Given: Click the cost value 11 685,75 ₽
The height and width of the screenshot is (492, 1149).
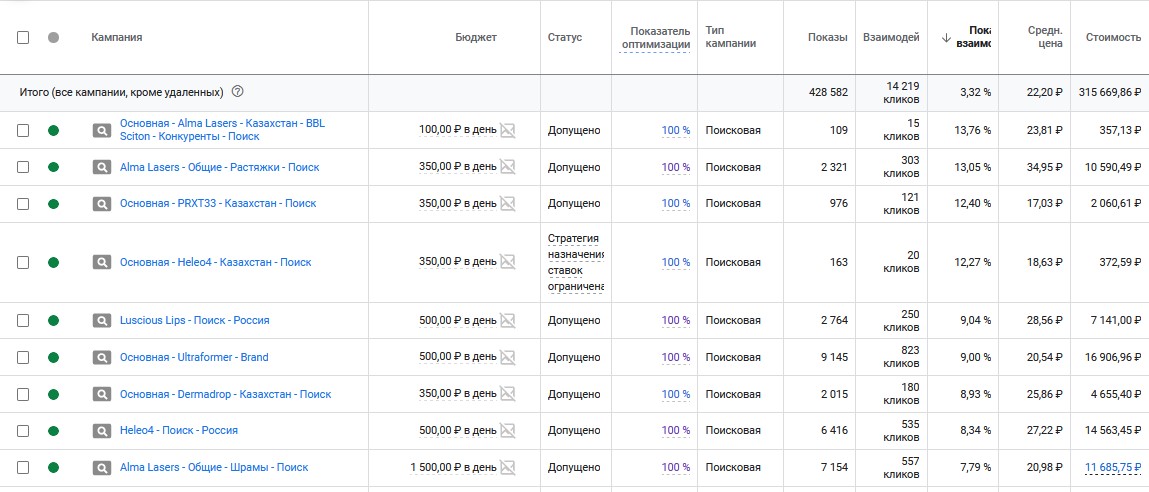Looking at the screenshot, I should [1113, 467].
